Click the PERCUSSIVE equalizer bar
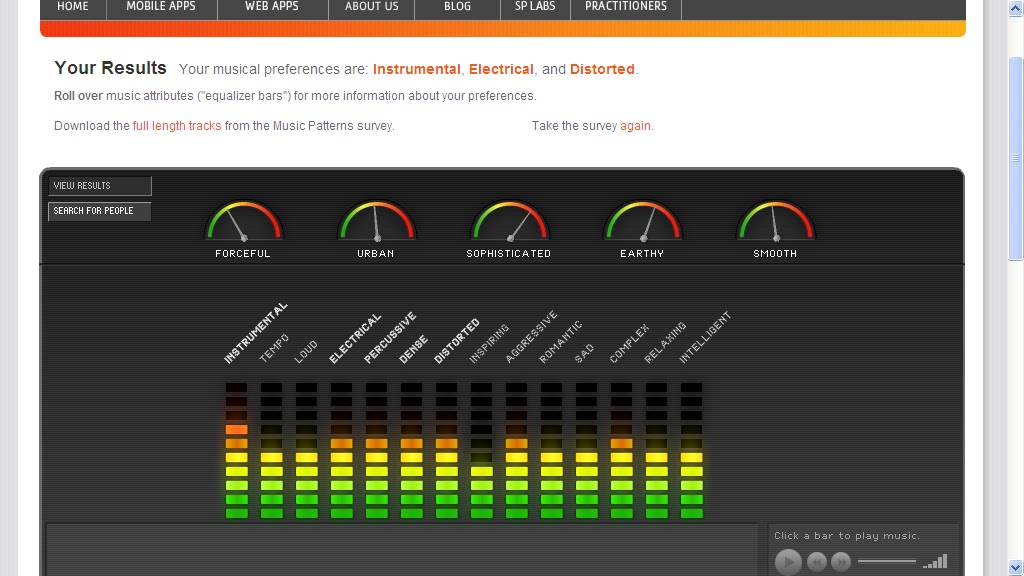The width and height of the screenshot is (1024, 576). point(376,451)
